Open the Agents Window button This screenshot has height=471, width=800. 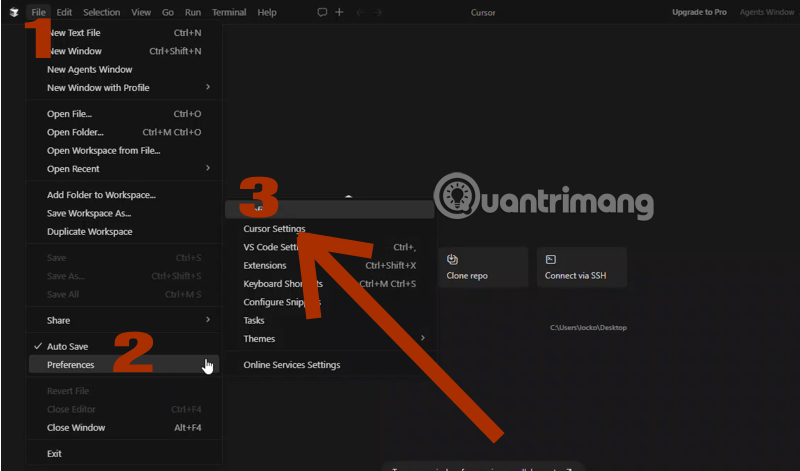[766, 12]
